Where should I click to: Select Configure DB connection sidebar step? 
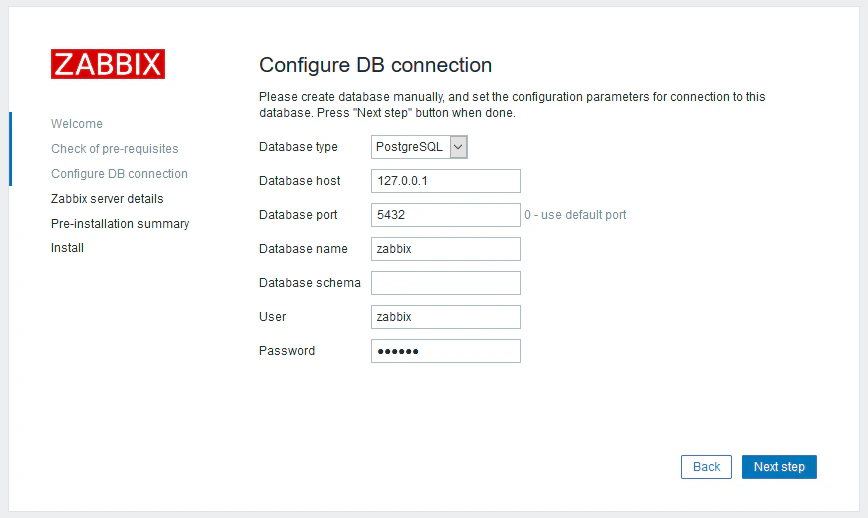click(119, 174)
